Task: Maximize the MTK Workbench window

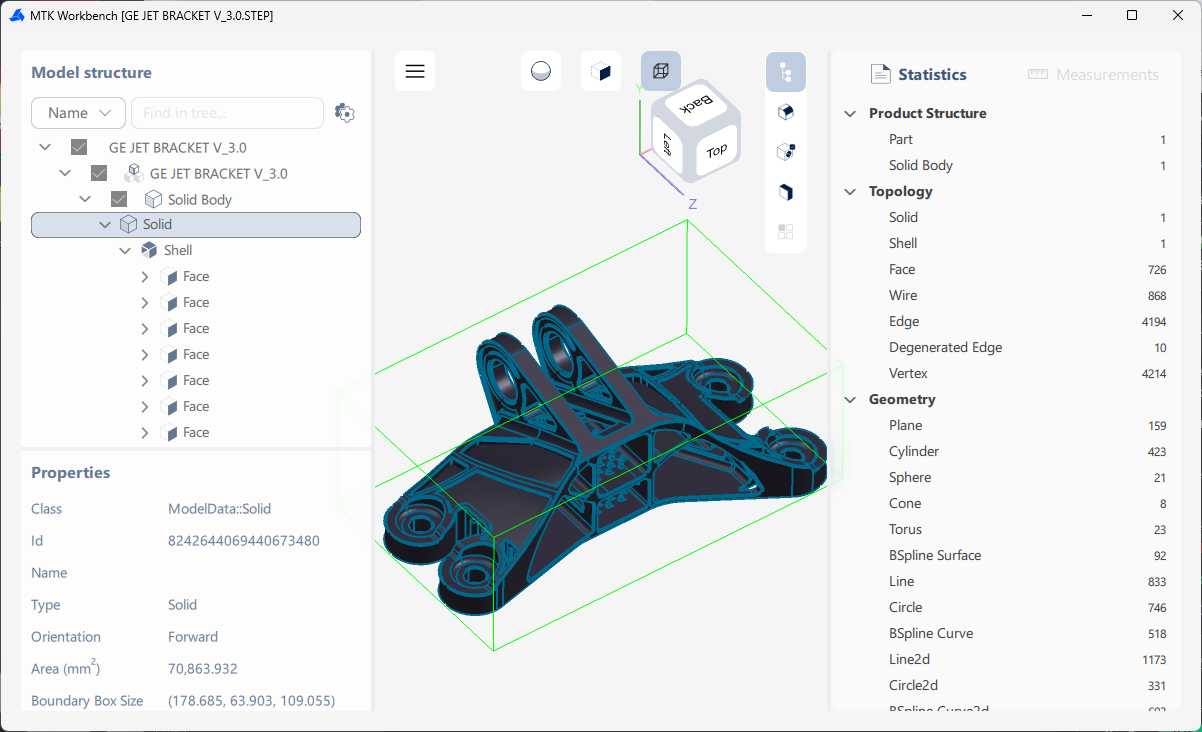Action: [1131, 15]
